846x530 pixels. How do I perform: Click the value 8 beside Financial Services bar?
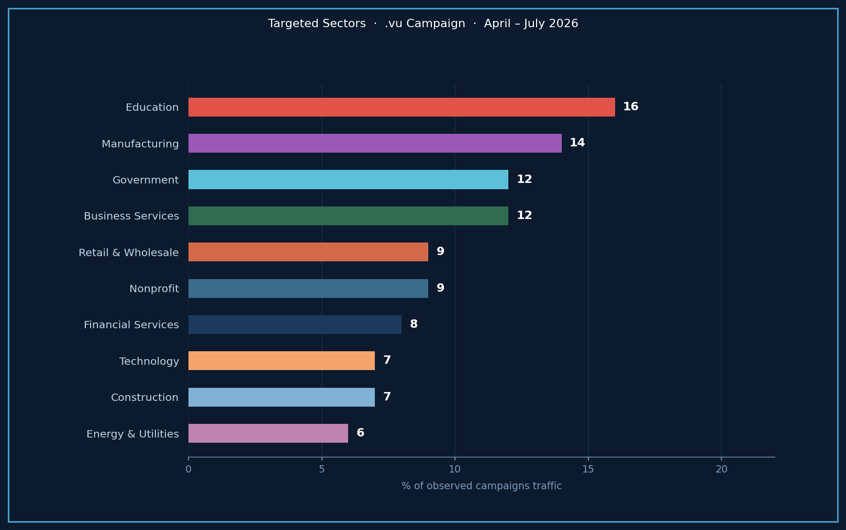[414, 324]
